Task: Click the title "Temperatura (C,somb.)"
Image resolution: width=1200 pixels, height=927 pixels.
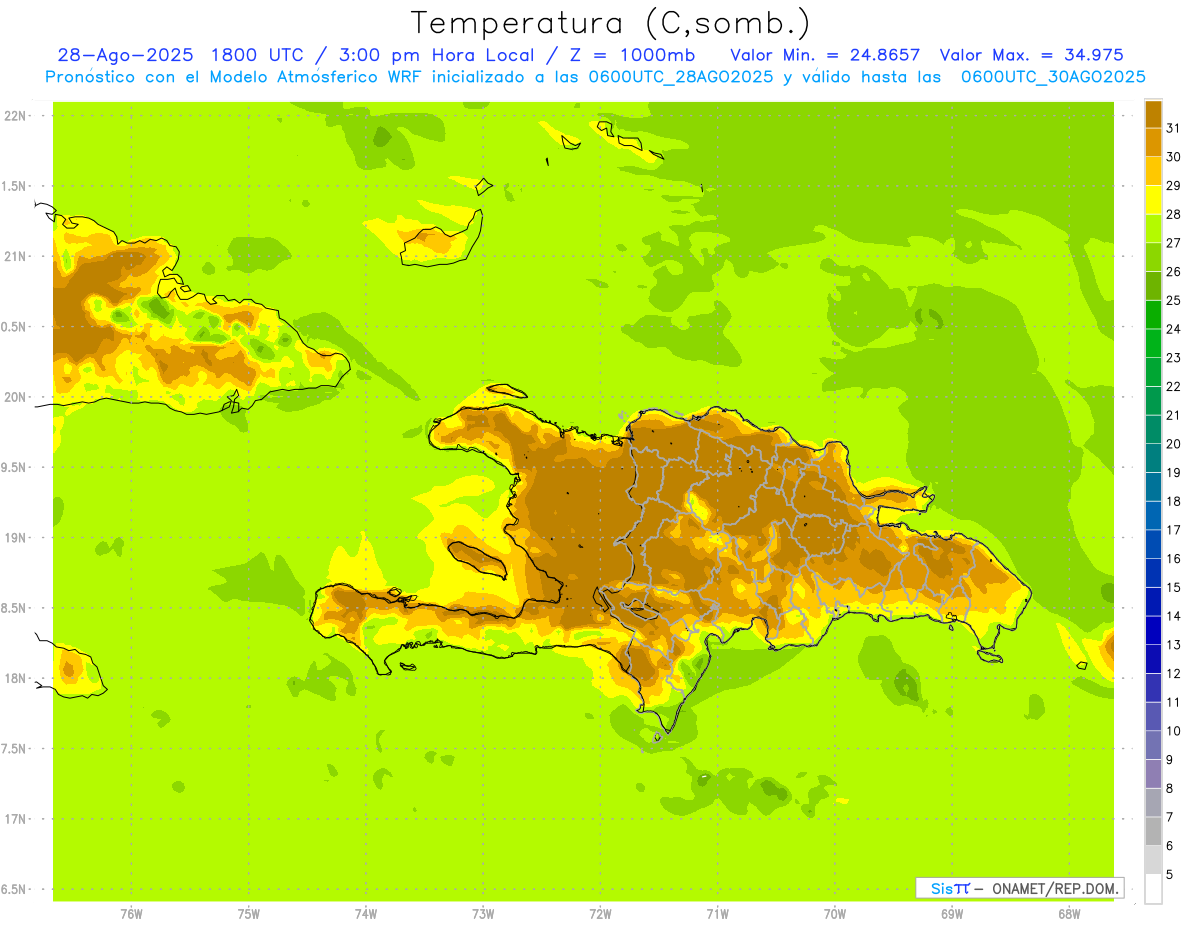Action: click(611, 23)
